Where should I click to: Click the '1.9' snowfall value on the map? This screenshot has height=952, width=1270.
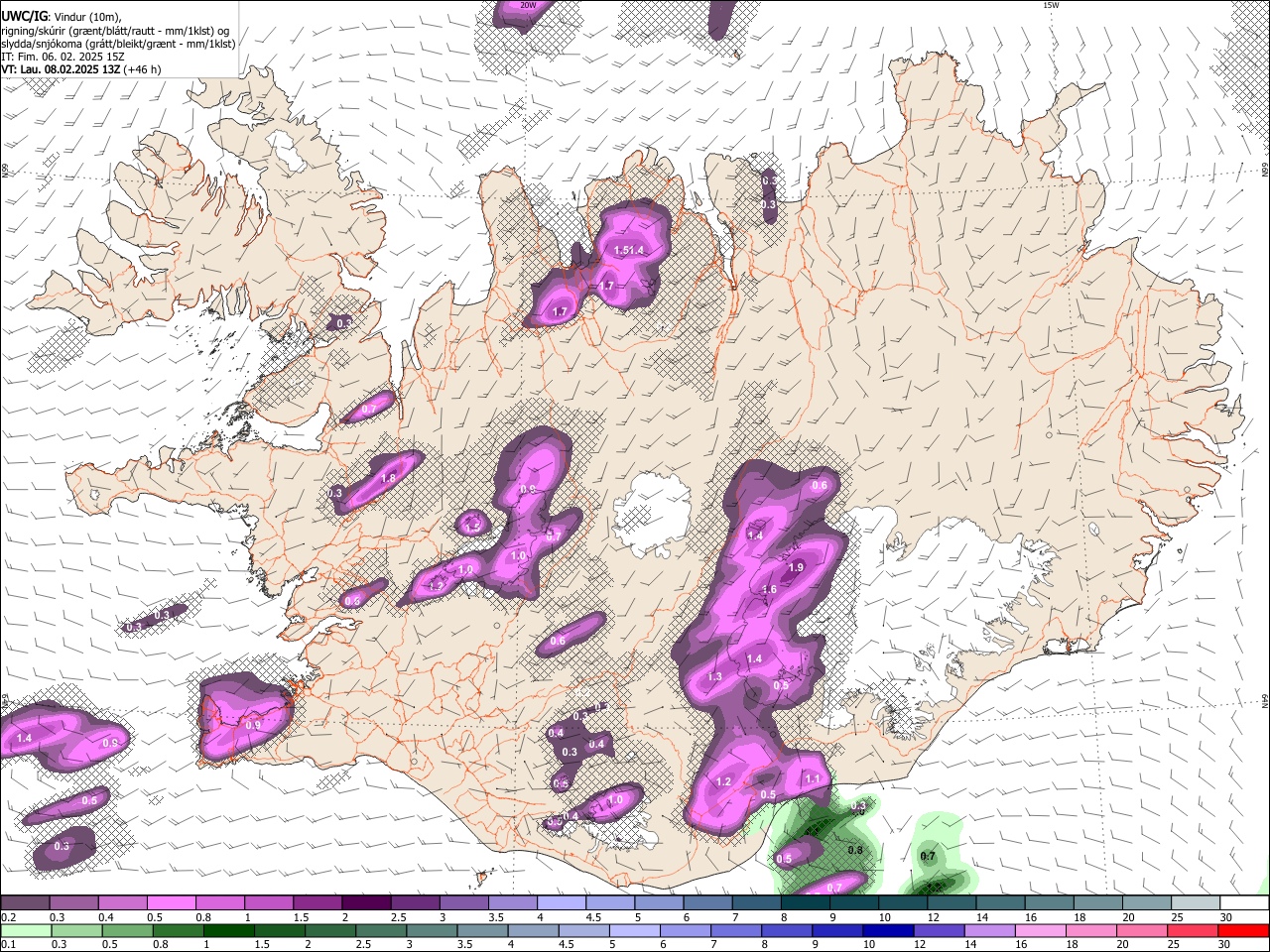coord(795,568)
